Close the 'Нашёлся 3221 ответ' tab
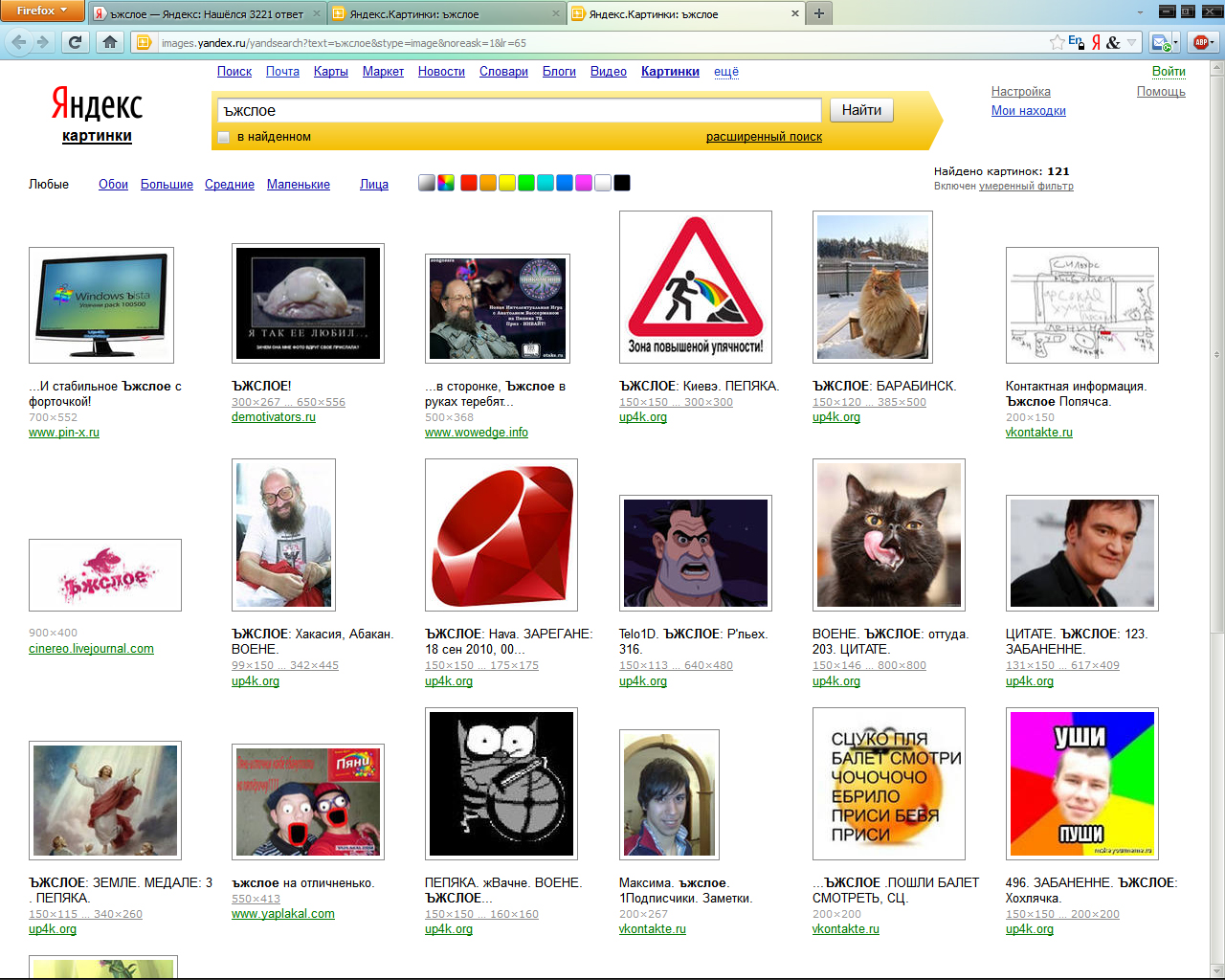The image size is (1225, 980). (317, 14)
